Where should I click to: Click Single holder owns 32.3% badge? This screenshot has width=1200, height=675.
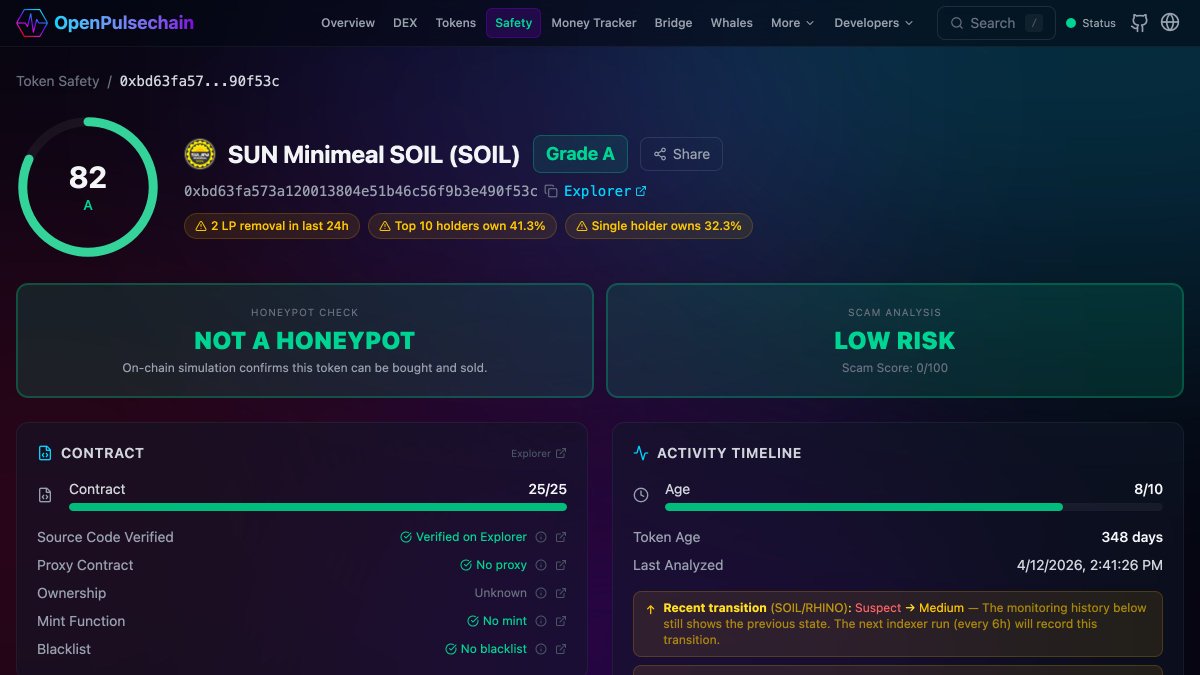coord(659,226)
